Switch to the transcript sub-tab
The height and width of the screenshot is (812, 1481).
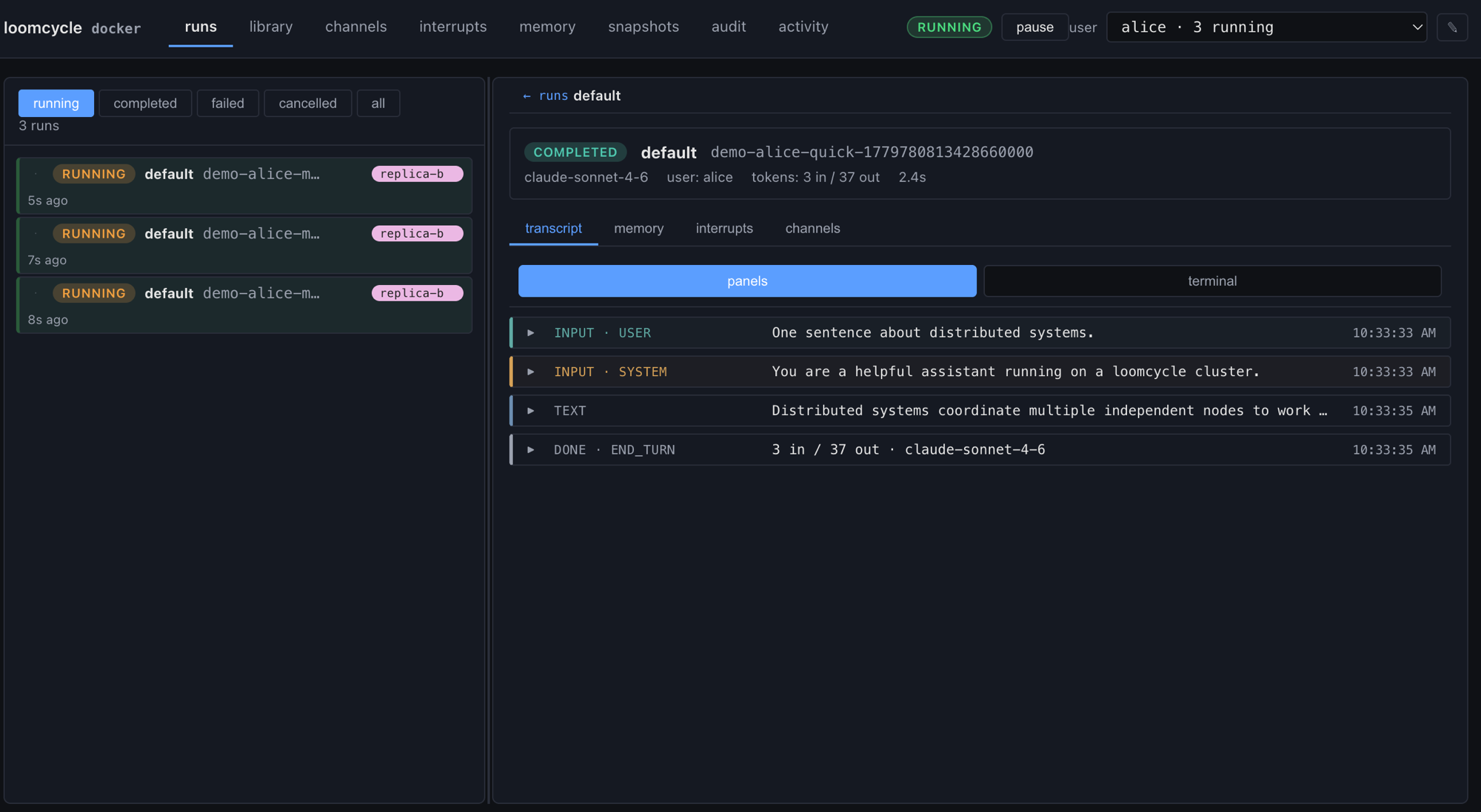[553, 229]
